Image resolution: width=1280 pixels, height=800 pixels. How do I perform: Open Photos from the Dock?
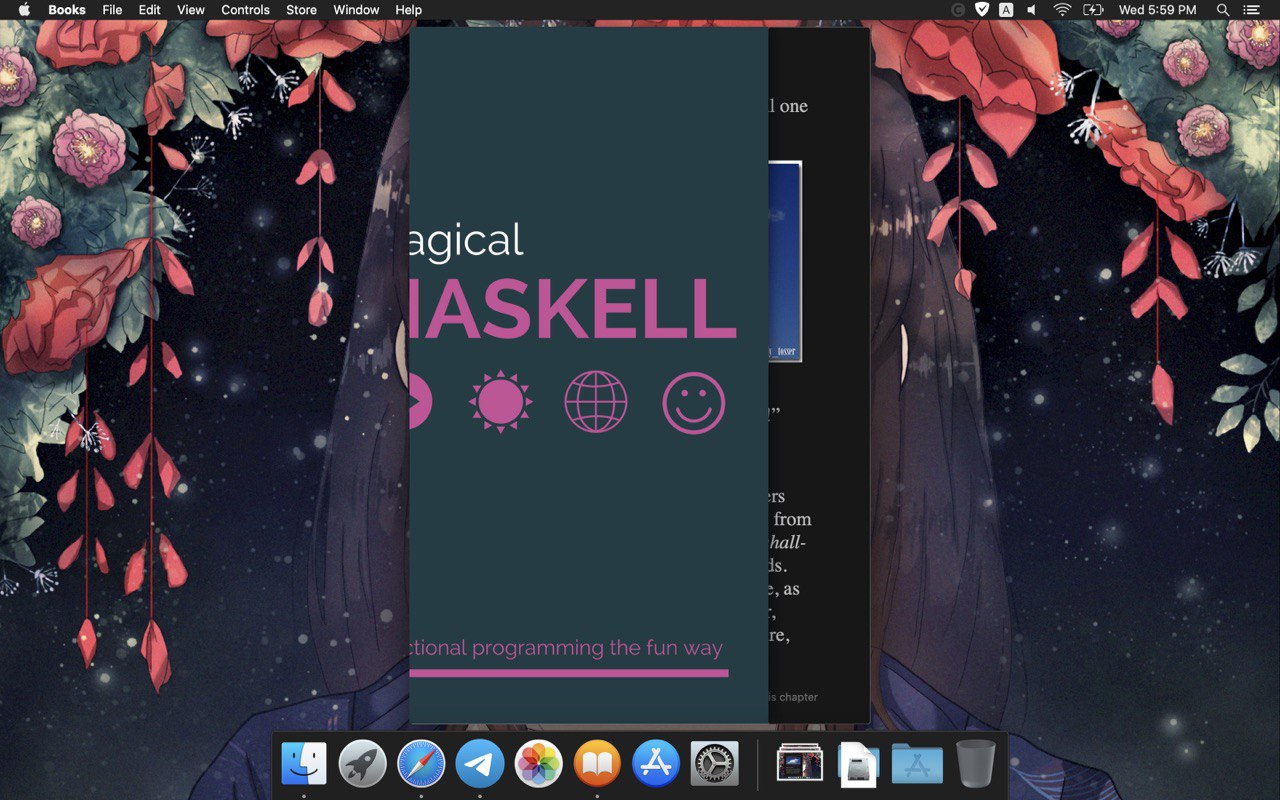point(539,764)
